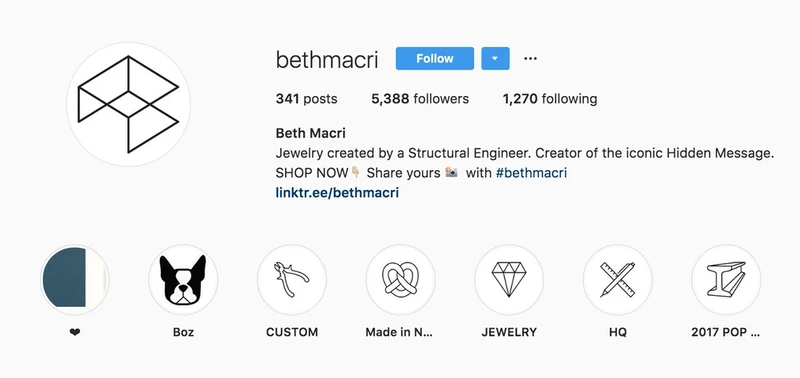The image size is (800, 378).
Task: Click the blue Follow button
Action: [435, 59]
